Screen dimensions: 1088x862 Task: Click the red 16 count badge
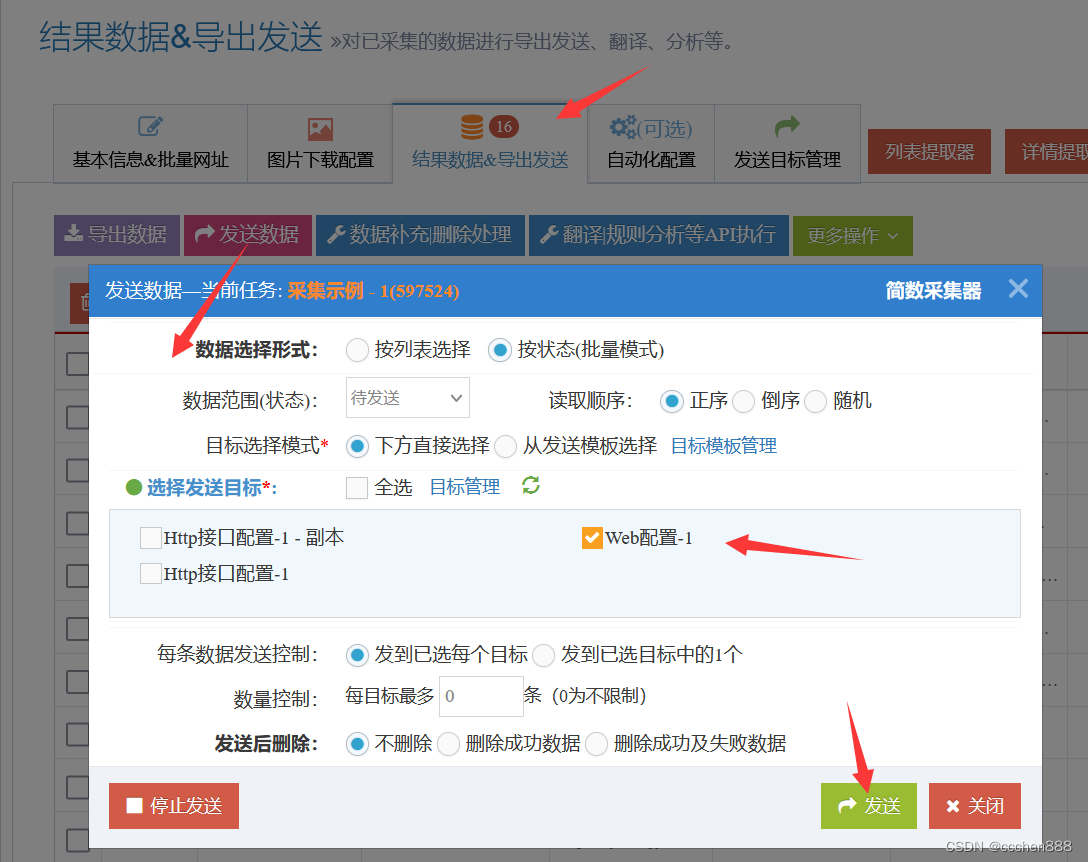[x=504, y=126]
